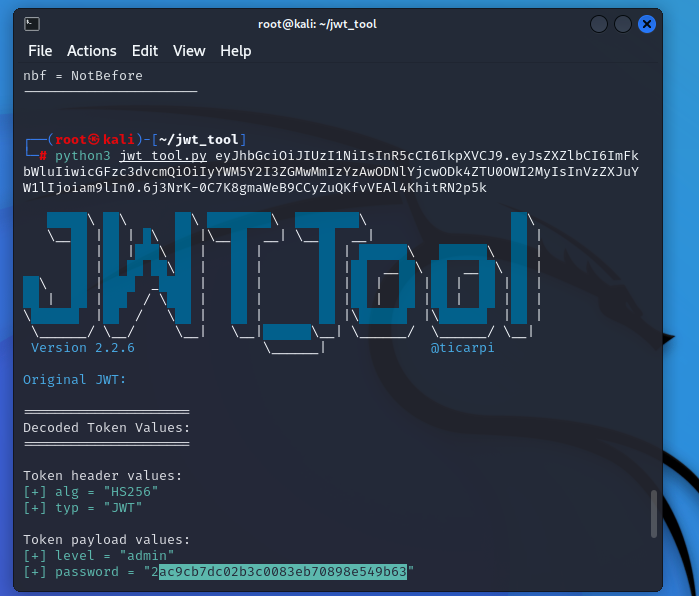This screenshot has width=699, height=596.
Task: Click the window title 'root@kali: ~/jwt_tool'
Action: [x=317, y=24]
